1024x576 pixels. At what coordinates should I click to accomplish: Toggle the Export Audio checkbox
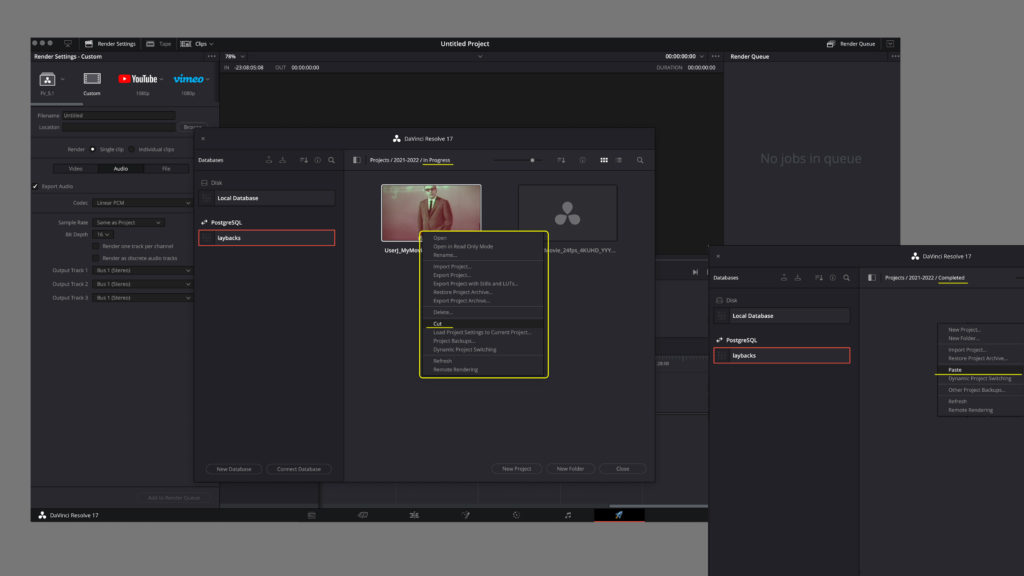point(36,187)
